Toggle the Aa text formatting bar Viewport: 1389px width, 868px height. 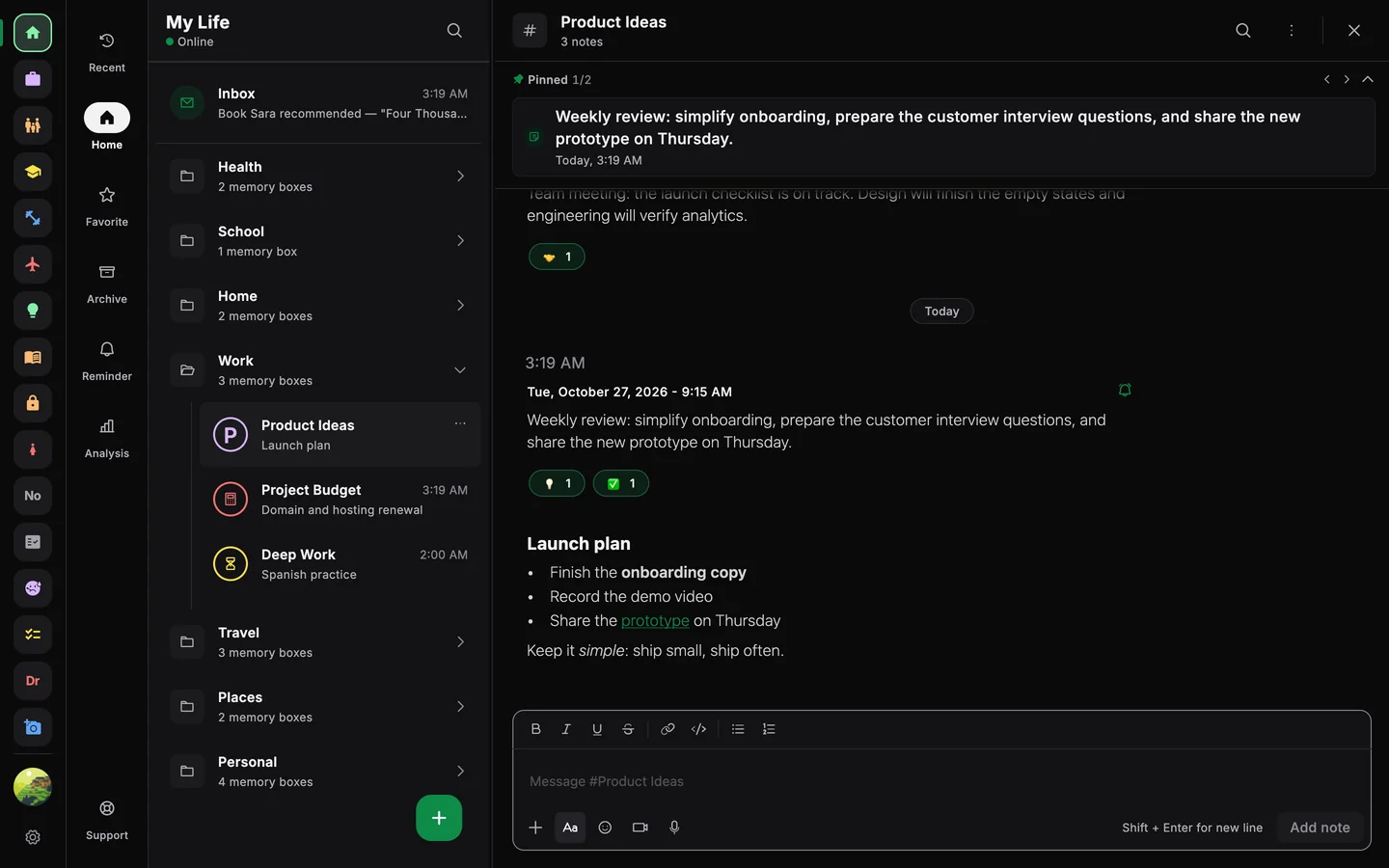coord(570,827)
